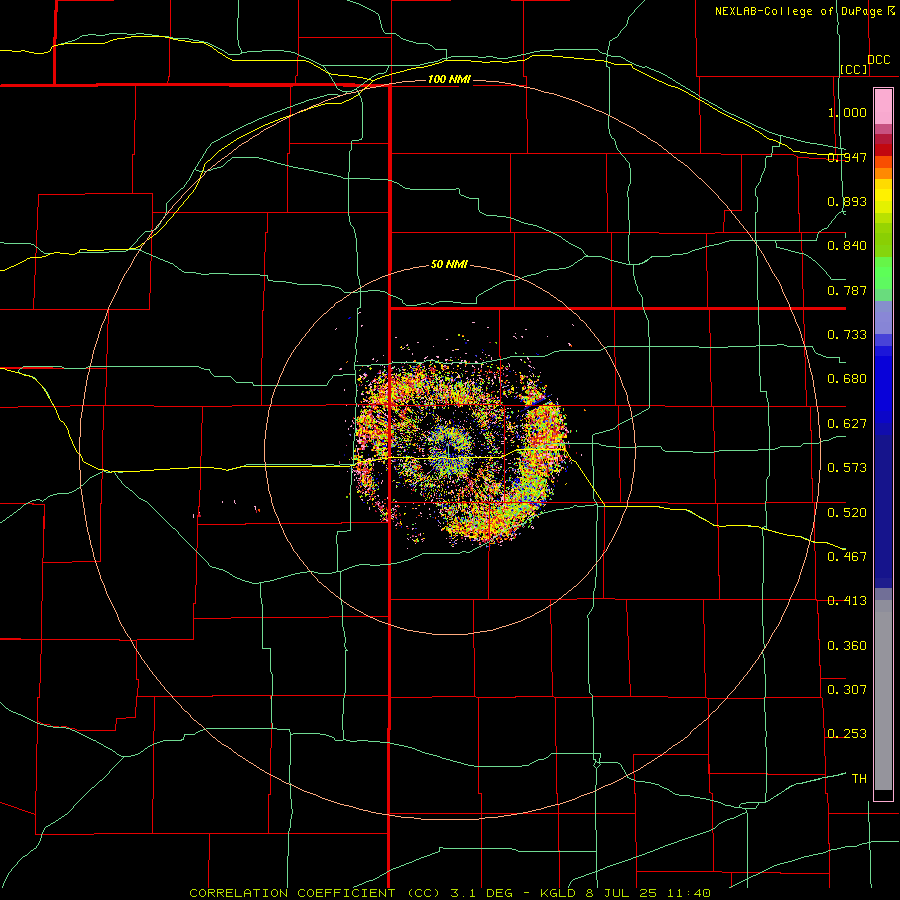Click the DCC product label
The image size is (900, 900).
coord(878,60)
